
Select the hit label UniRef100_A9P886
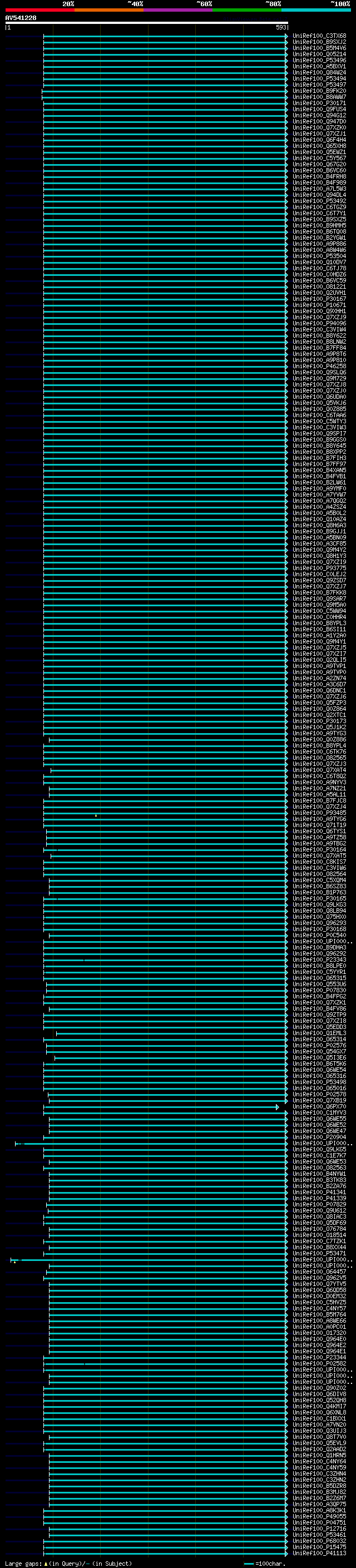coord(319,244)
